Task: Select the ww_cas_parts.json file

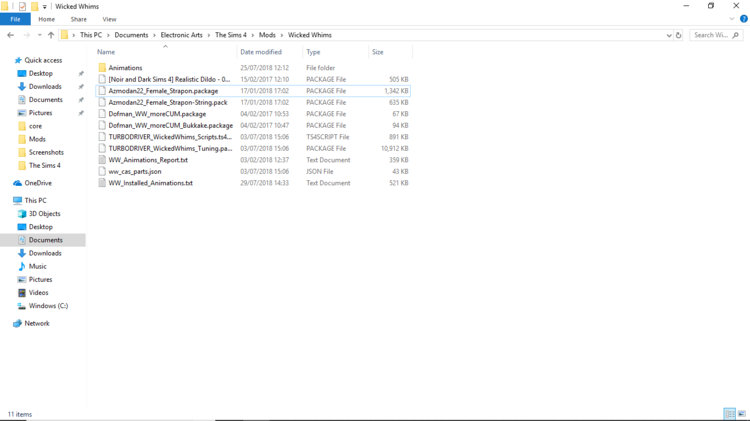Action: tap(134, 171)
